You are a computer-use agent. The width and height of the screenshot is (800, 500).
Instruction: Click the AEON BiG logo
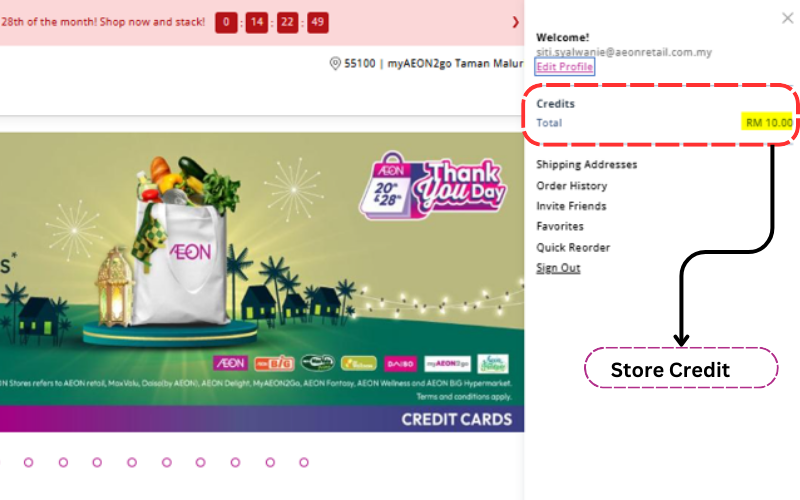tap(274, 363)
